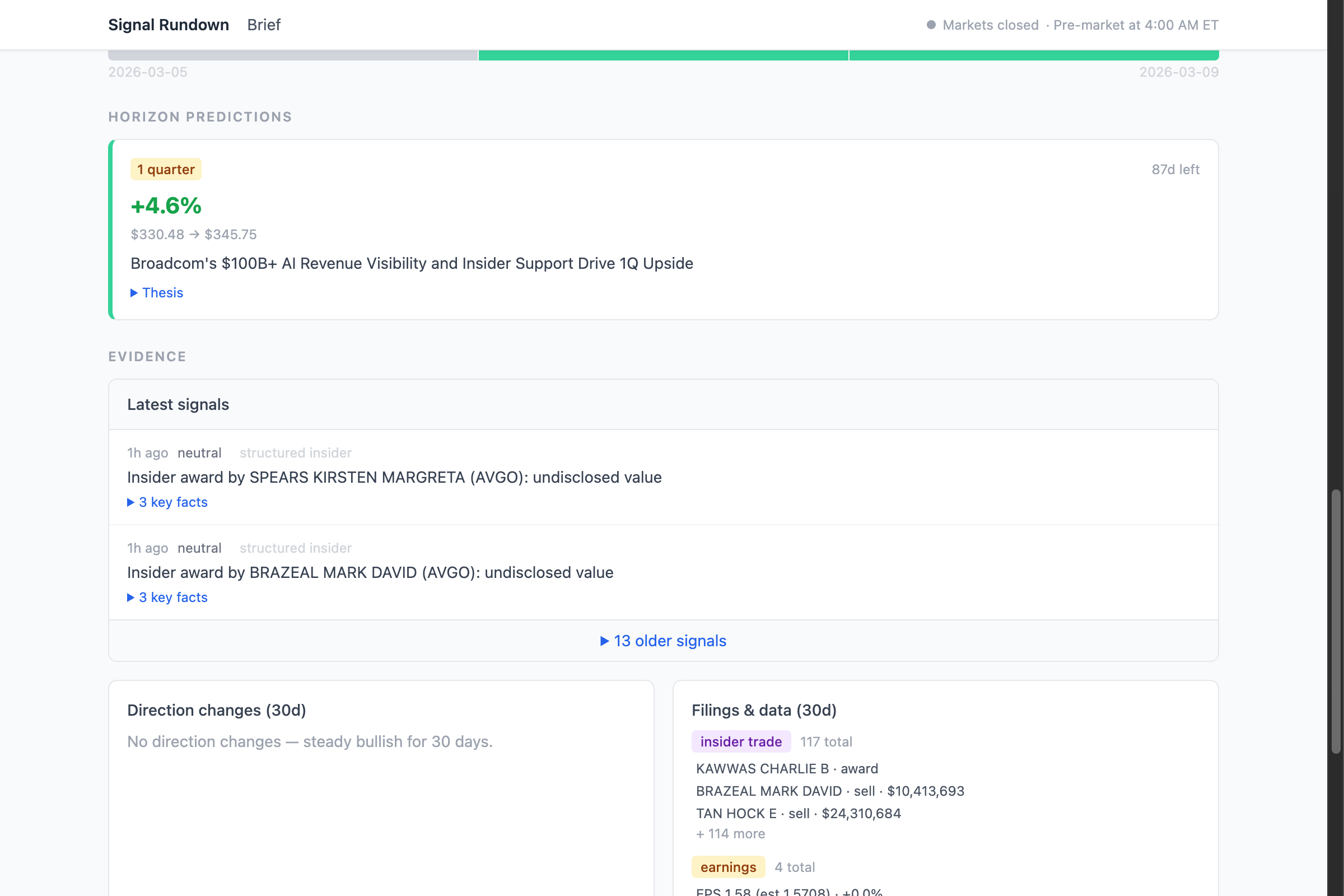Click the Broadcom AI Revenue prediction headline
Image resolution: width=1344 pixels, height=896 pixels.
pyautogui.click(x=412, y=263)
